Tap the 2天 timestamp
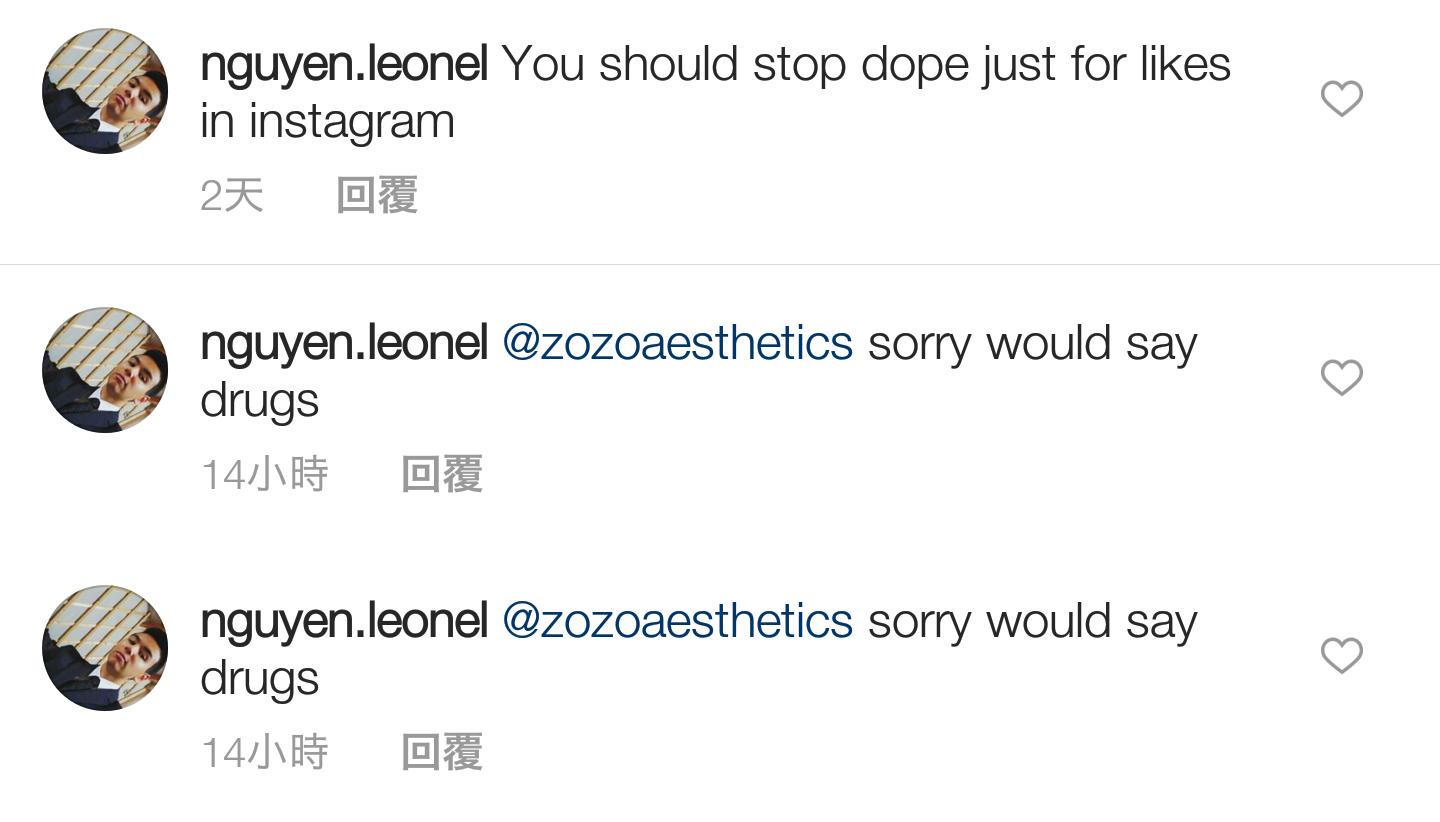This screenshot has width=1440, height=822. (232, 195)
